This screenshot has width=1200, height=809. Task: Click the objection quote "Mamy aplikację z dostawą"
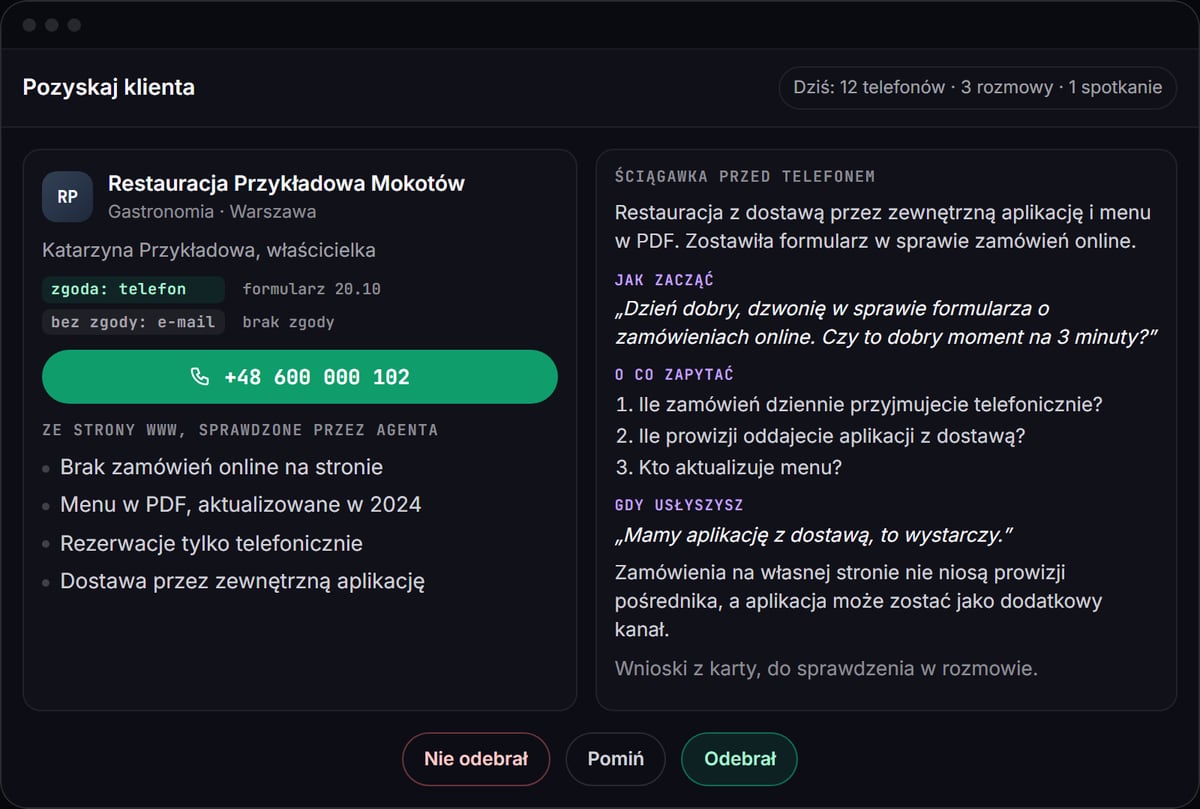tap(814, 535)
